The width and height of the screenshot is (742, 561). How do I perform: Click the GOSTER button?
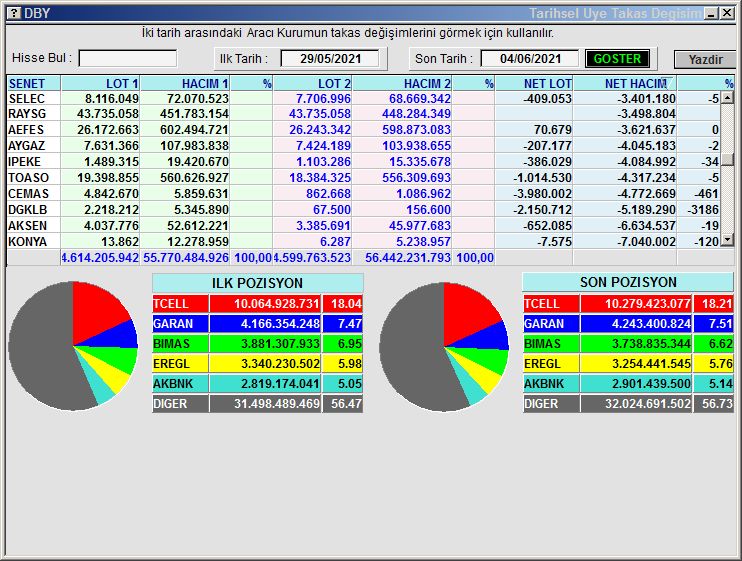click(x=617, y=59)
